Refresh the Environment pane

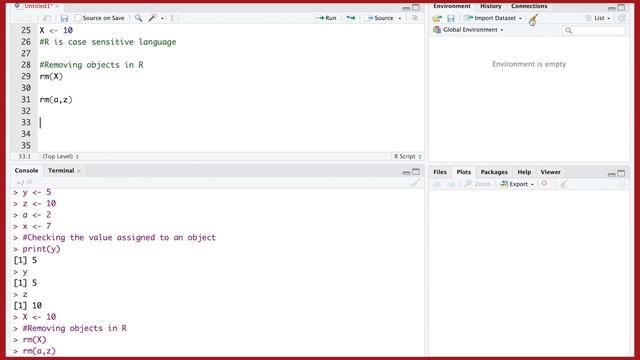622,18
